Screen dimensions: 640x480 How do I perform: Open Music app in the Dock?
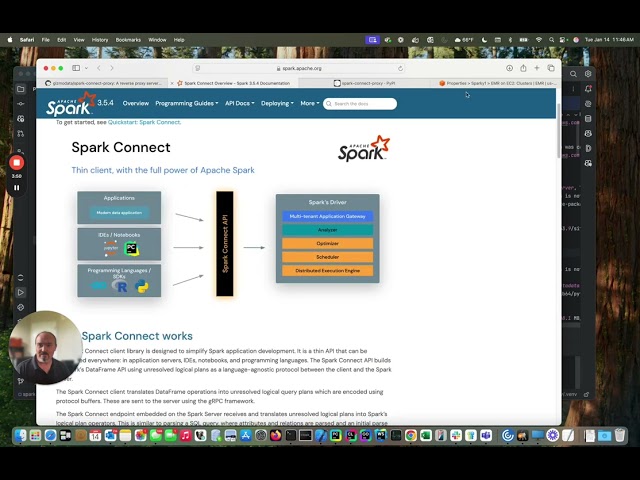[186, 436]
